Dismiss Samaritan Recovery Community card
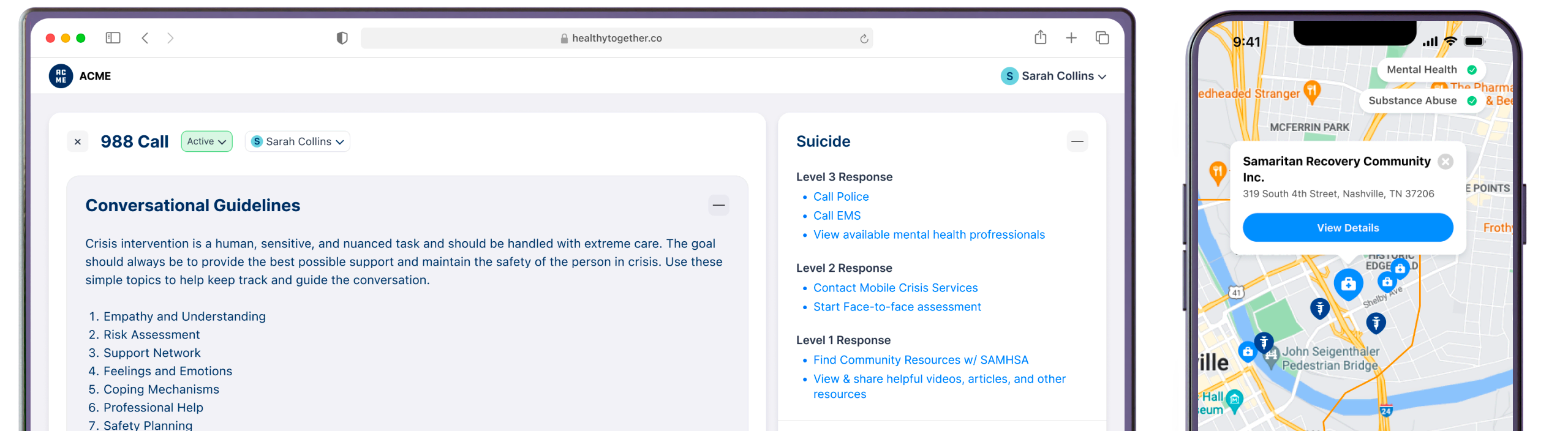 coord(1445,162)
